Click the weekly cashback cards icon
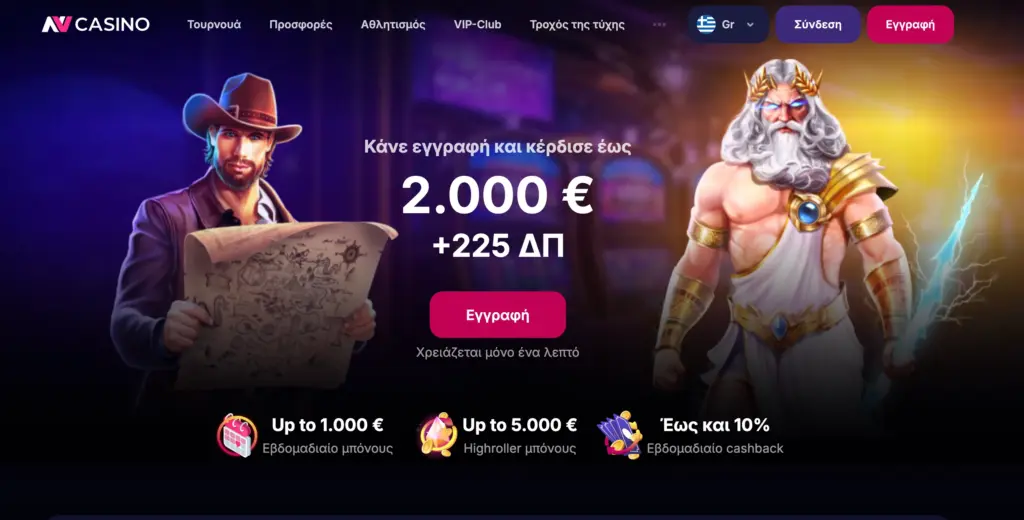This screenshot has width=1024, height=520. (x=620, y=434)
